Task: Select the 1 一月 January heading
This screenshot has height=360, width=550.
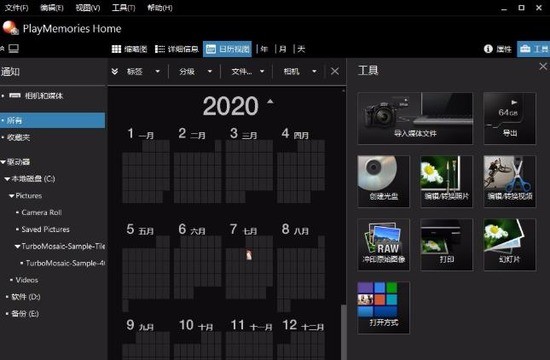Action: click(140, 134)
